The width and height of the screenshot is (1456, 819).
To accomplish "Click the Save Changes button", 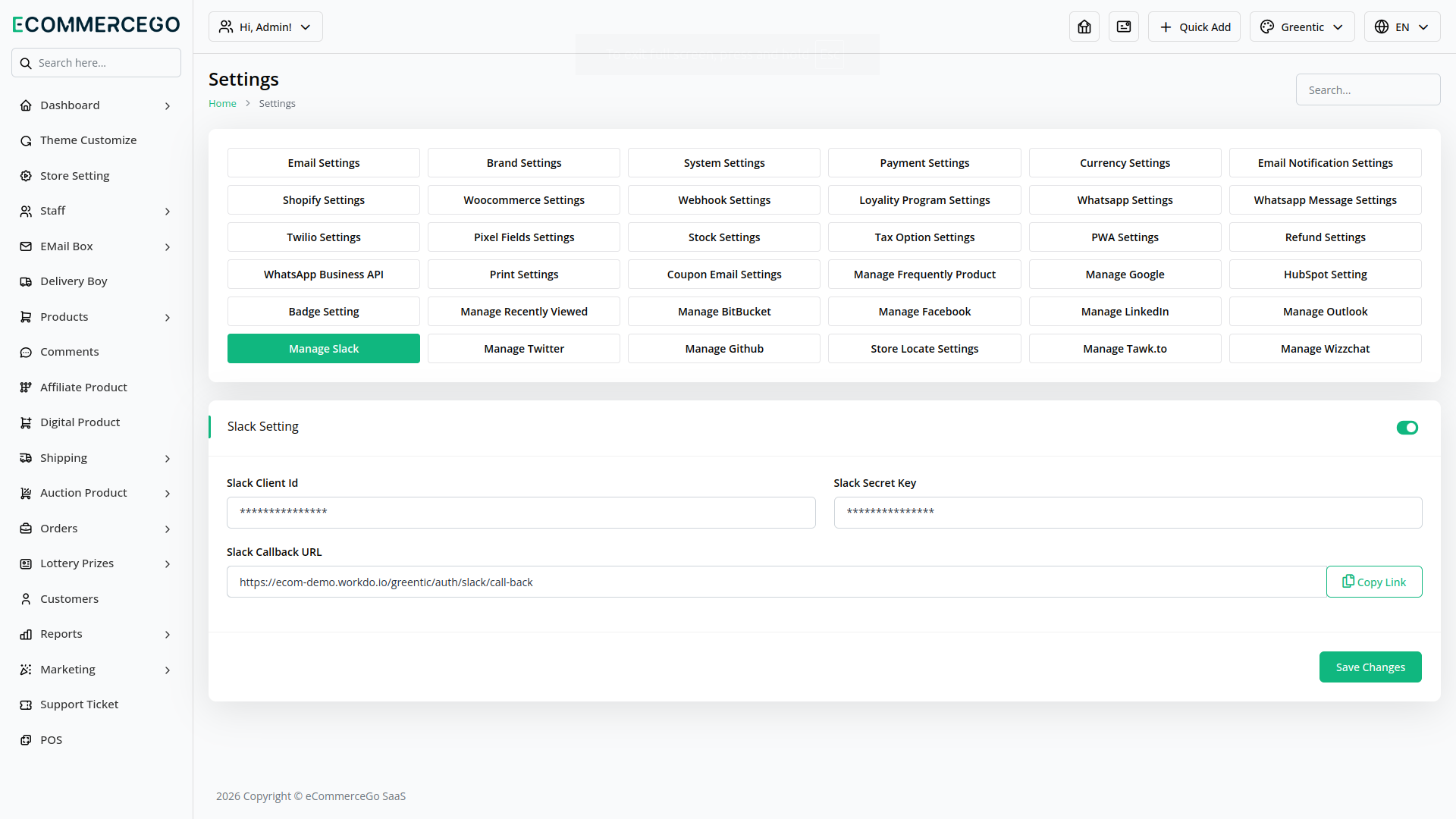I will point(1370,667).
